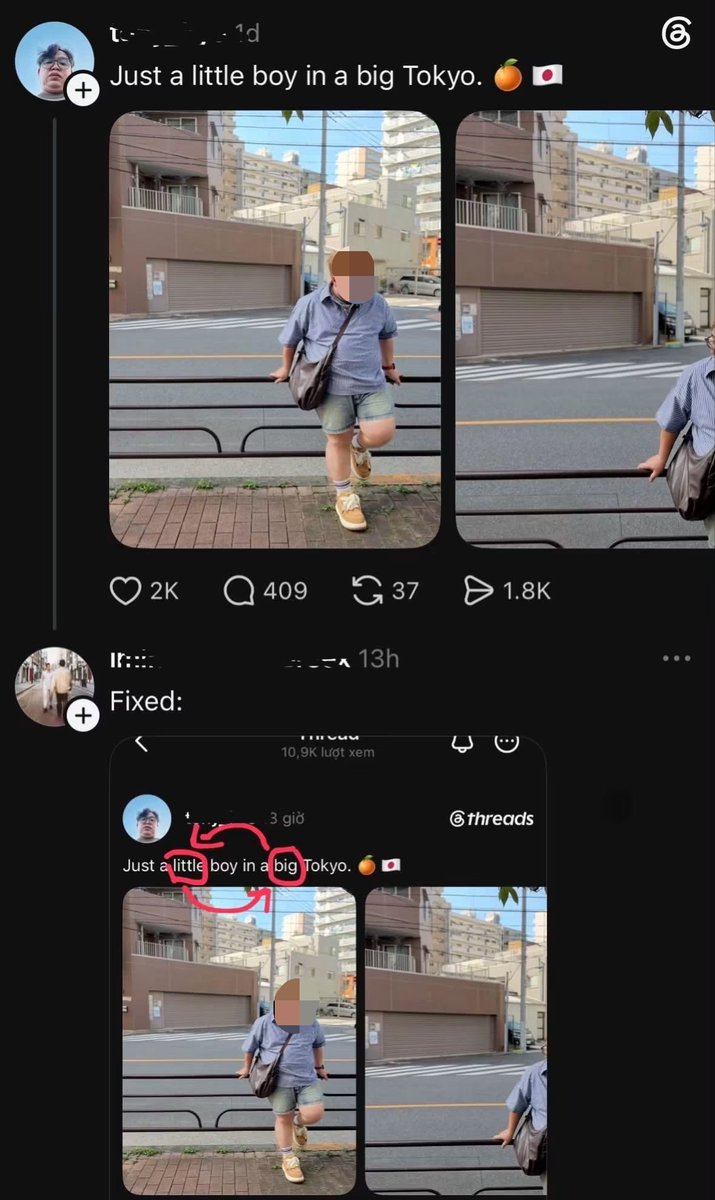715x1200 pixels.
Task: View second cropped street photo in the post
Action: coord(585,329)
